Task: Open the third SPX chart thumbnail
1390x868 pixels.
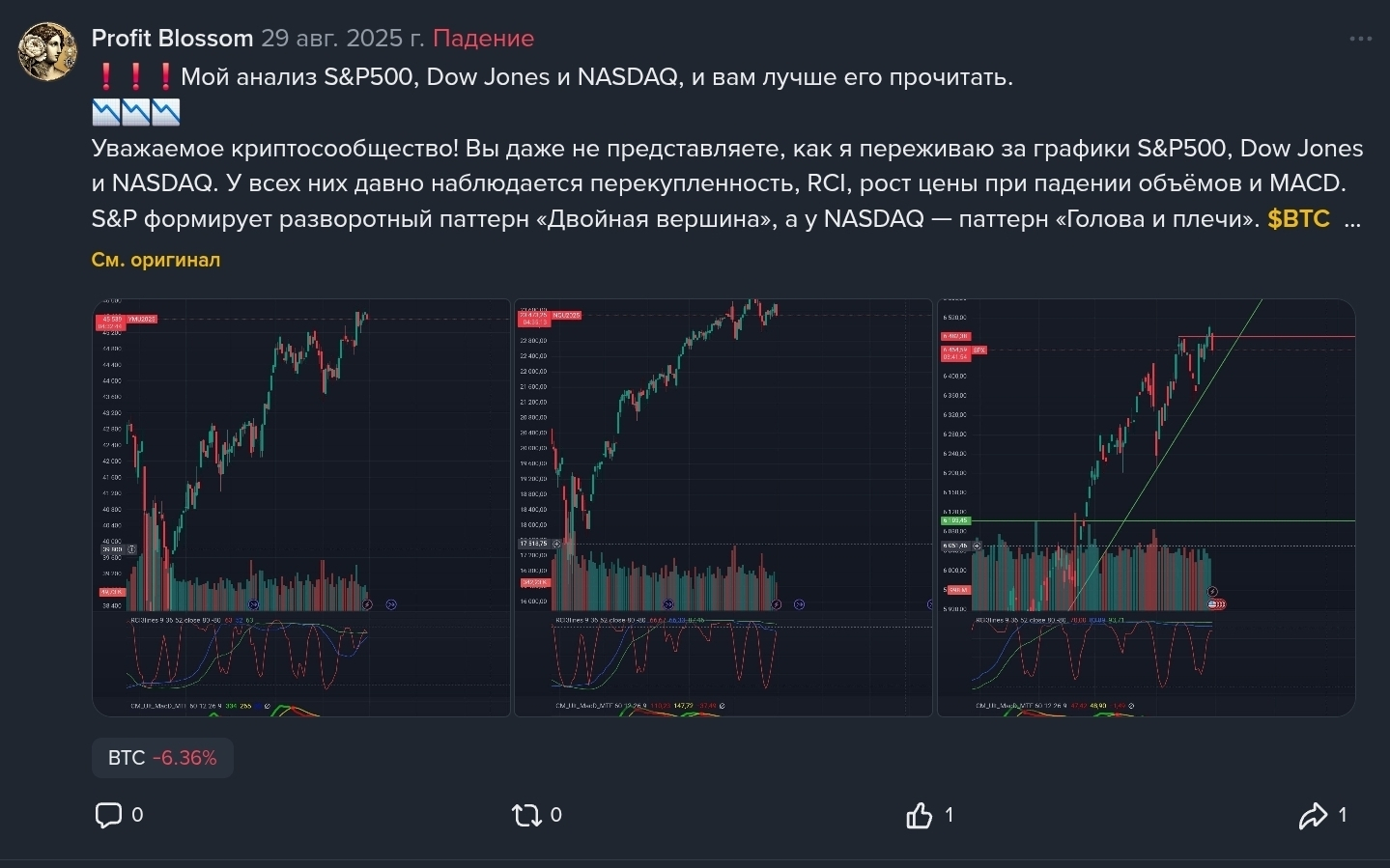Action: [1146, 508]
